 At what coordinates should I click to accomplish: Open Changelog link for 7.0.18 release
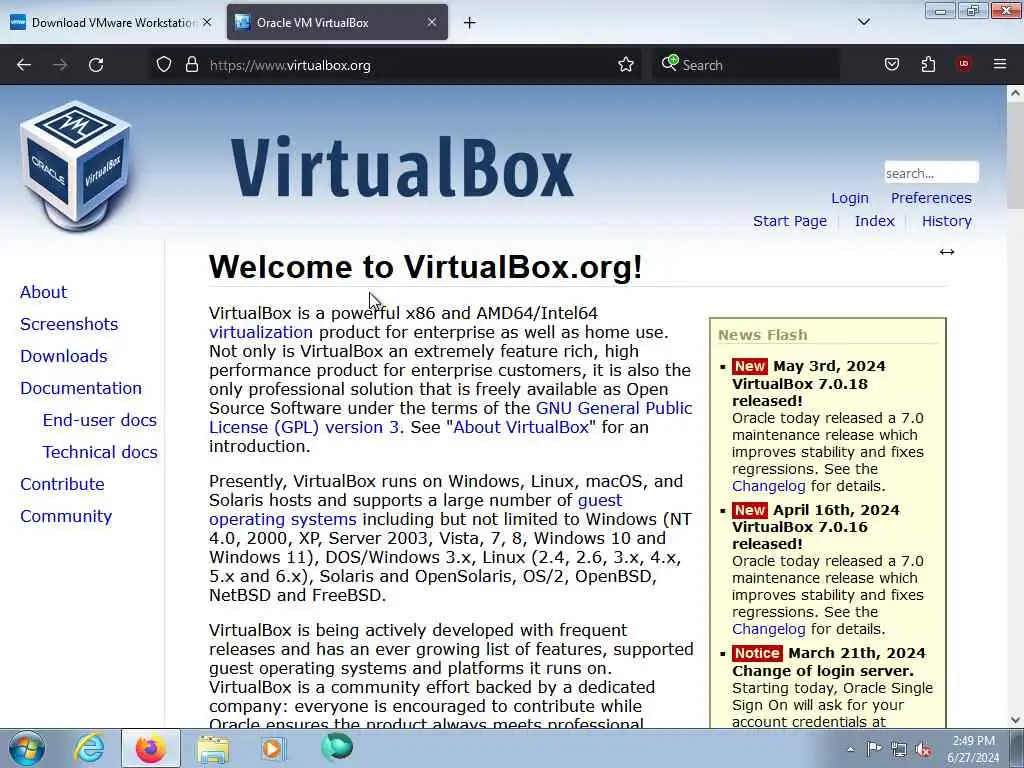click(768, 486)
